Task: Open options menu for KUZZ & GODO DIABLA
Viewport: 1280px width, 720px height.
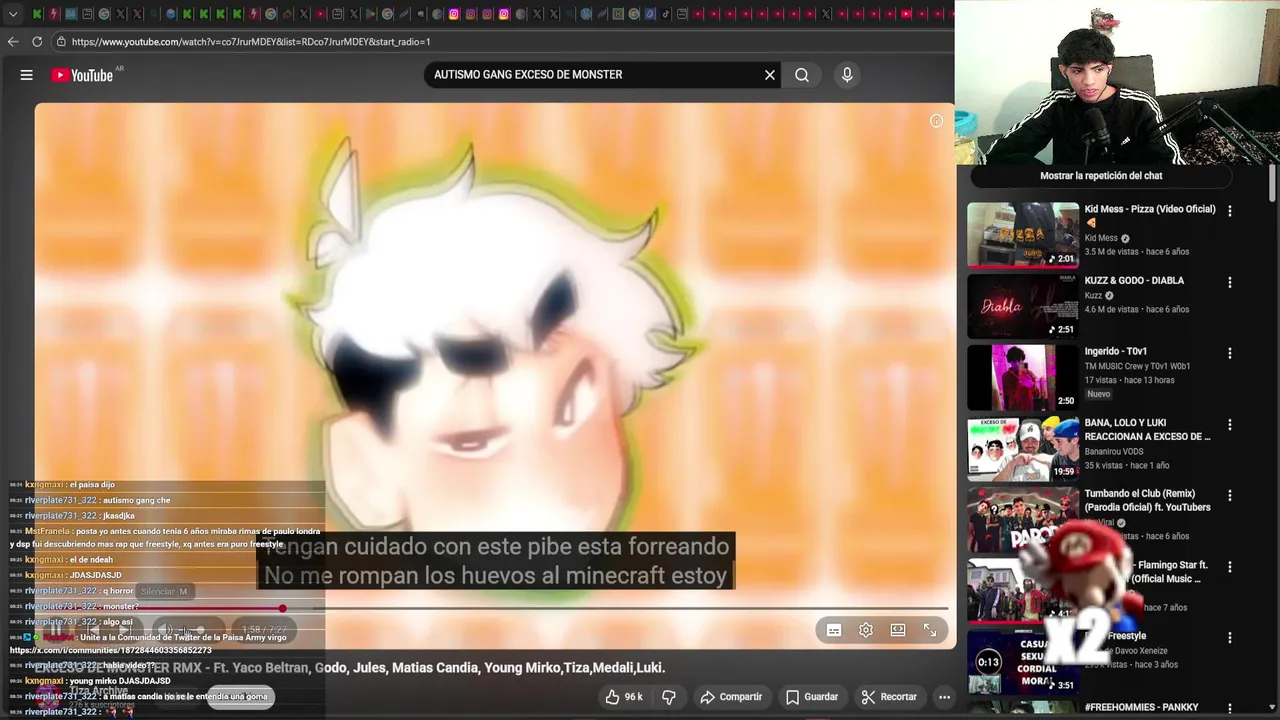Action: (x=1230, y=283)
